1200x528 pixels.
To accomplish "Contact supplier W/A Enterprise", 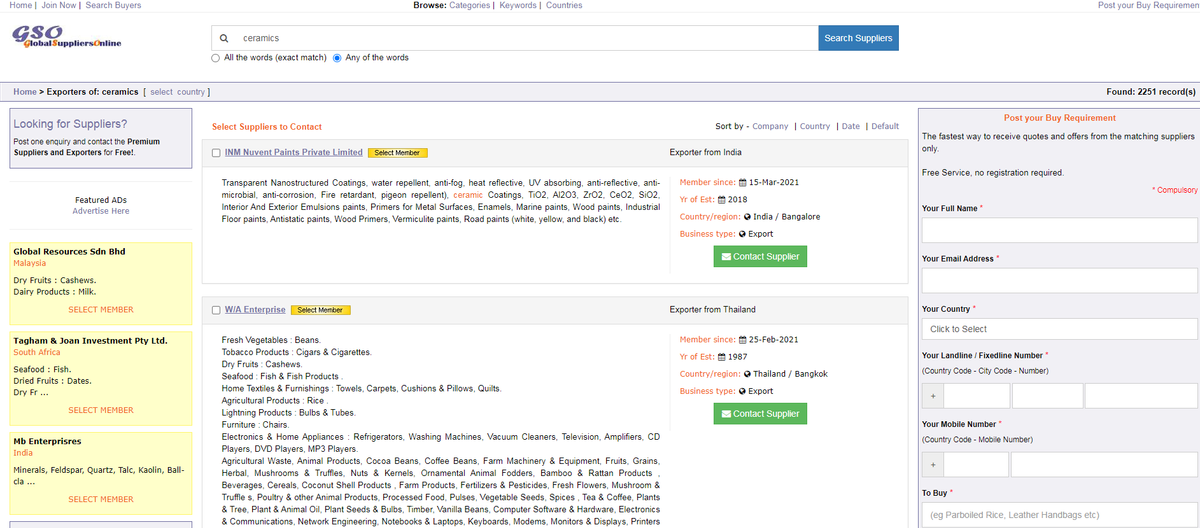I will click(x=760, y=413).
